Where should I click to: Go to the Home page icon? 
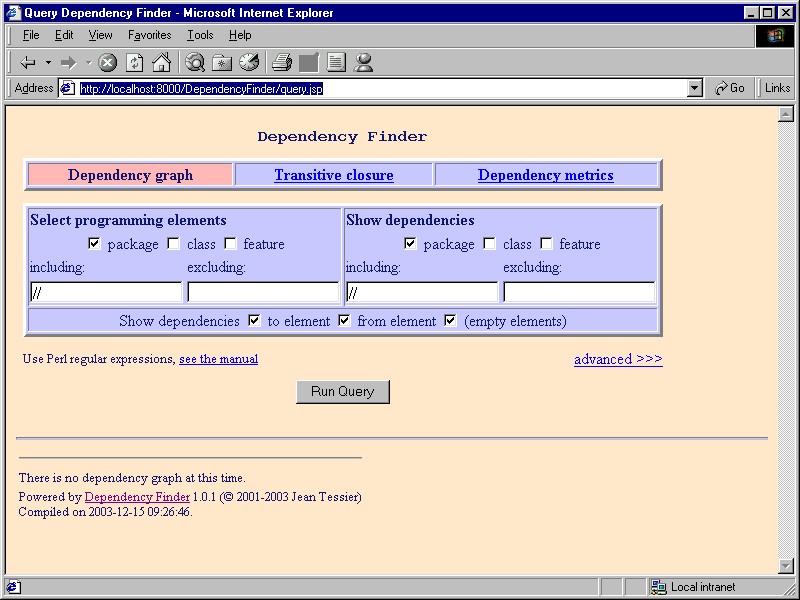pos(161,62)
